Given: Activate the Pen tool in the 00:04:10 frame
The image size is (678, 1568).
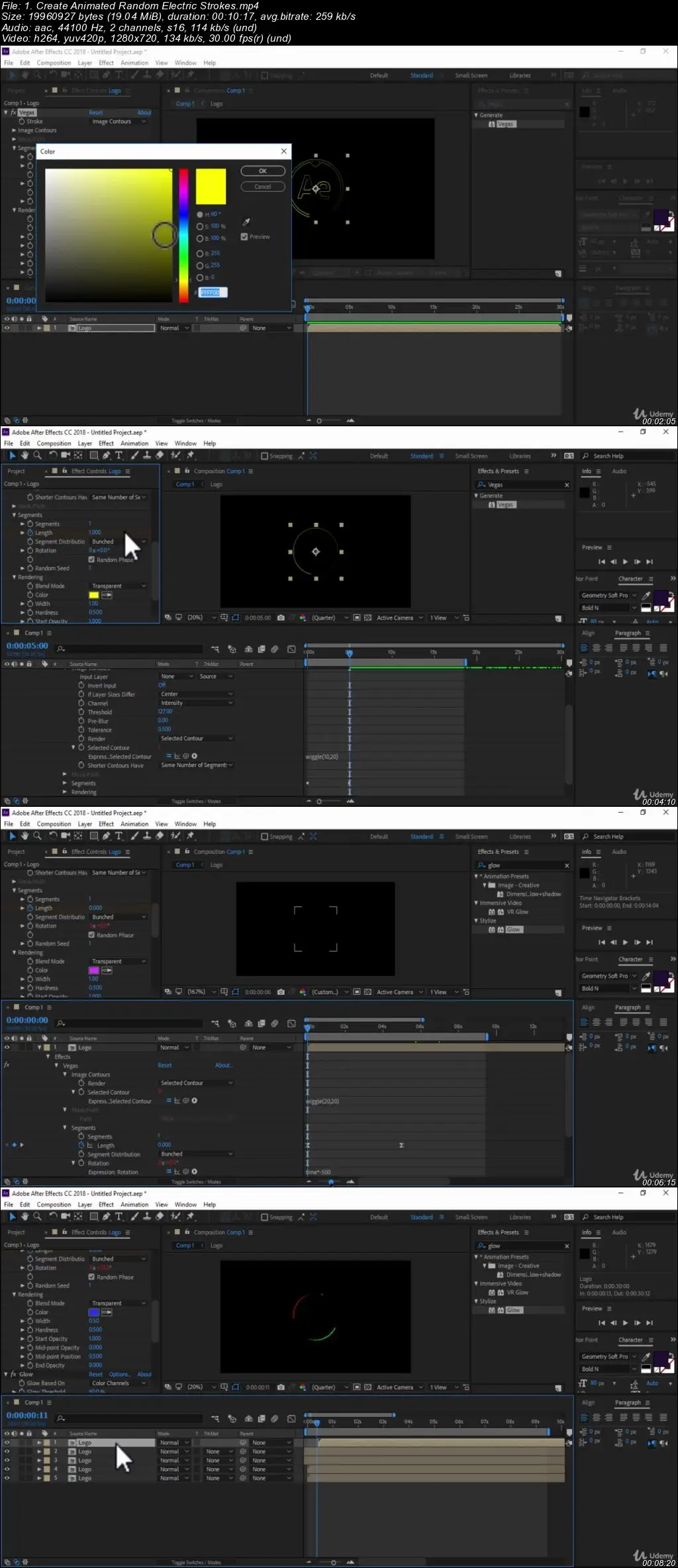Looking at the screenshot, I should pyautogui.click(x=106, y=455).
